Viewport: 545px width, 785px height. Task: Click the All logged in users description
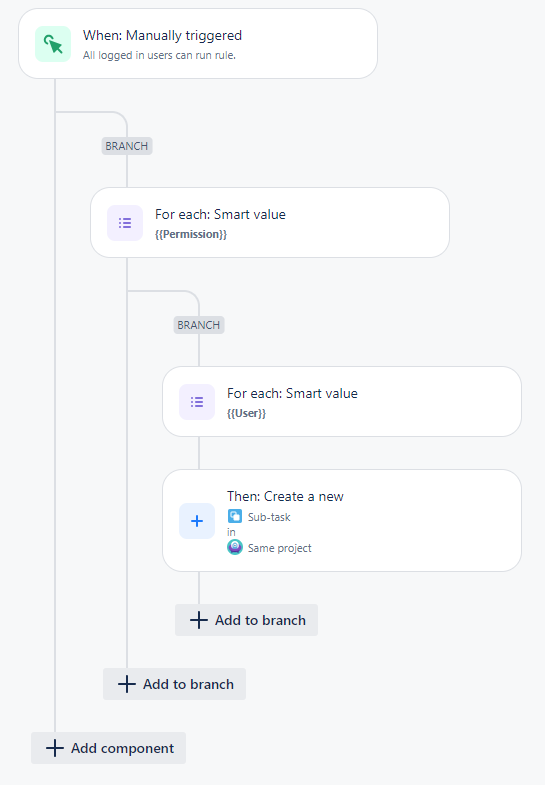(159, 55)
